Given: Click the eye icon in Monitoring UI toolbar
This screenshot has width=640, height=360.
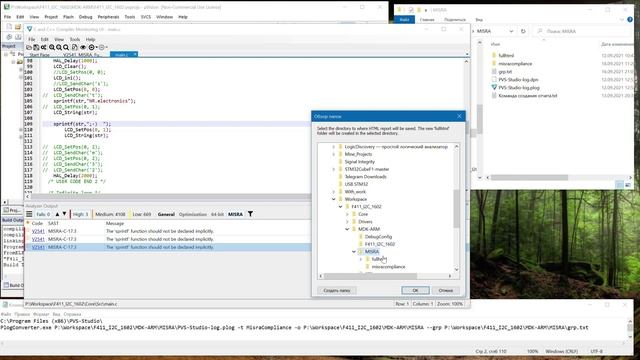Looking at the screenshot, I should (83, 47).
